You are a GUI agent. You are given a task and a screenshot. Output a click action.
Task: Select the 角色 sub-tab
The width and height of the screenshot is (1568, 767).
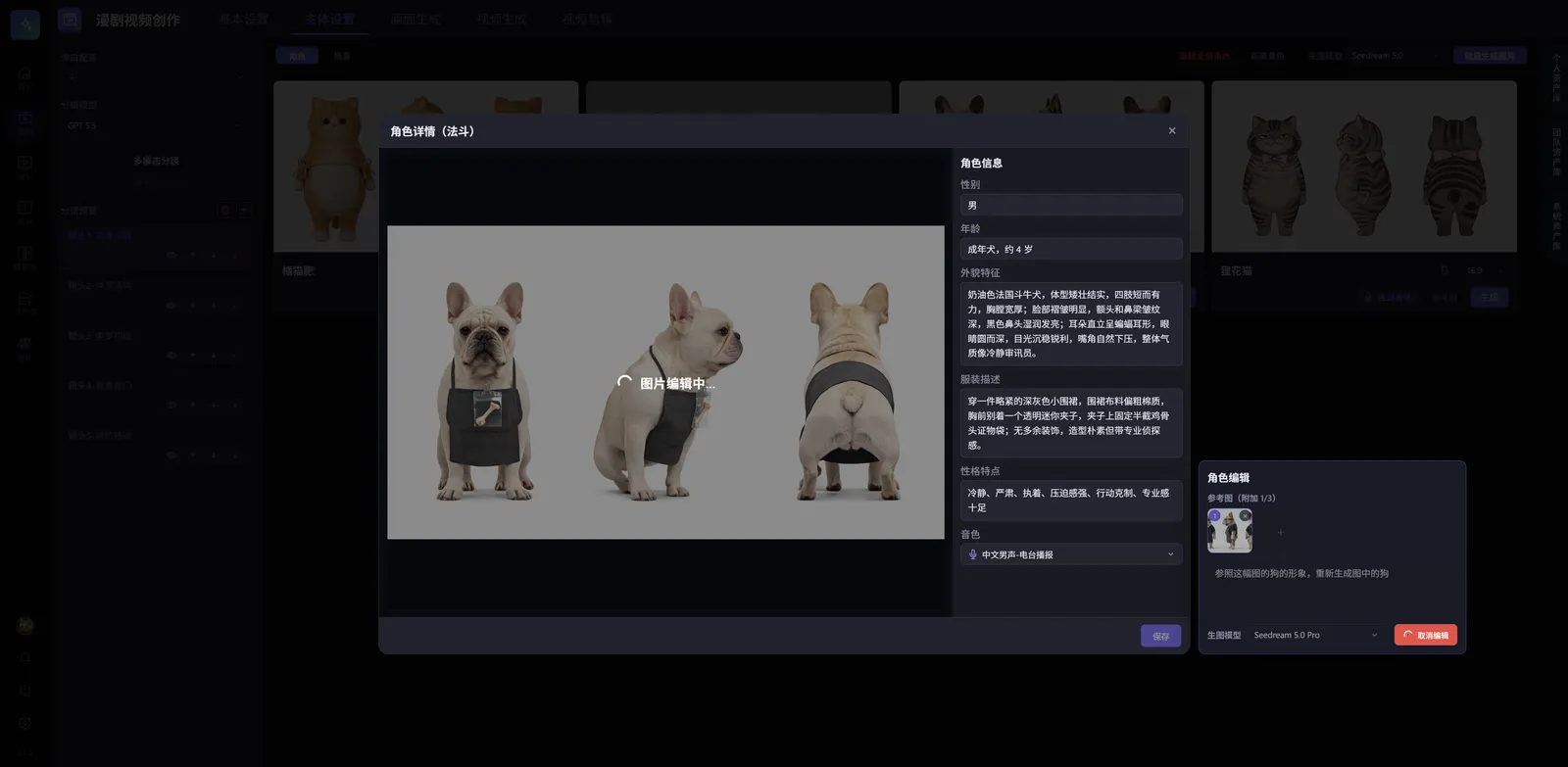click(297, 56)
